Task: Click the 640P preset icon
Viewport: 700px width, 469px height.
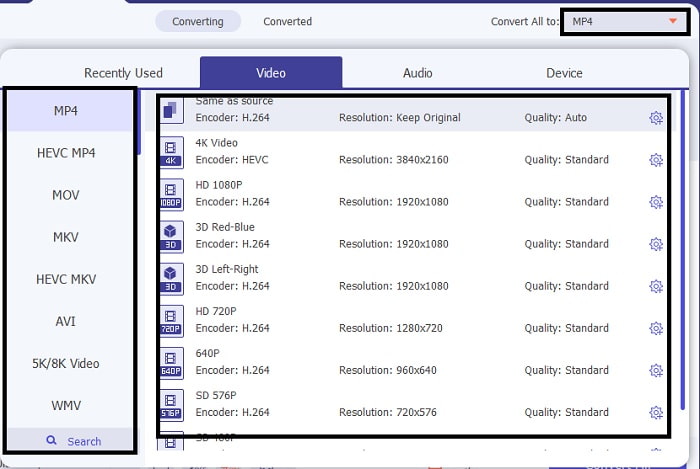Action: click(171, 363)
